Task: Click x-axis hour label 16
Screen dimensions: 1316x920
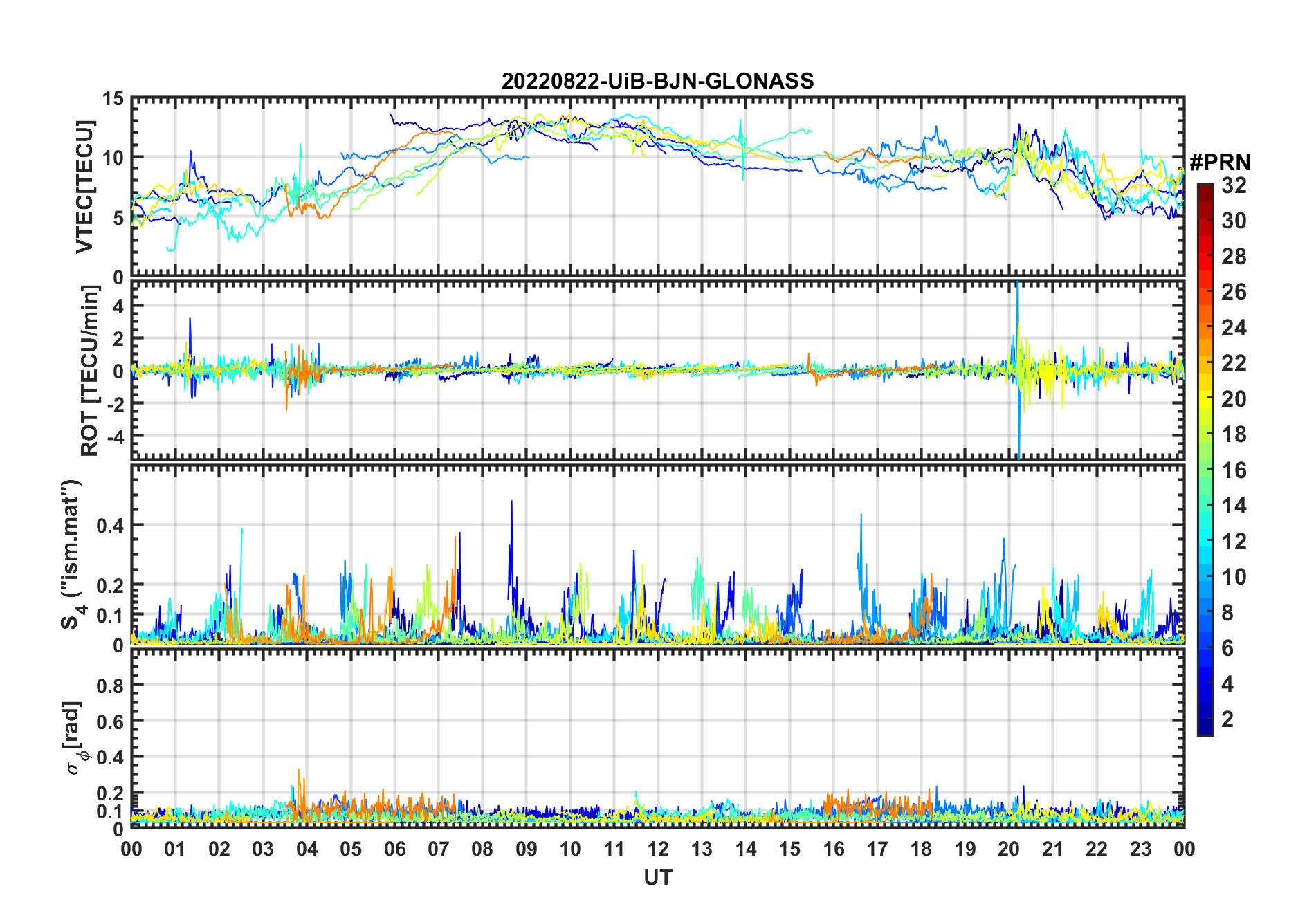Action: 834,849
